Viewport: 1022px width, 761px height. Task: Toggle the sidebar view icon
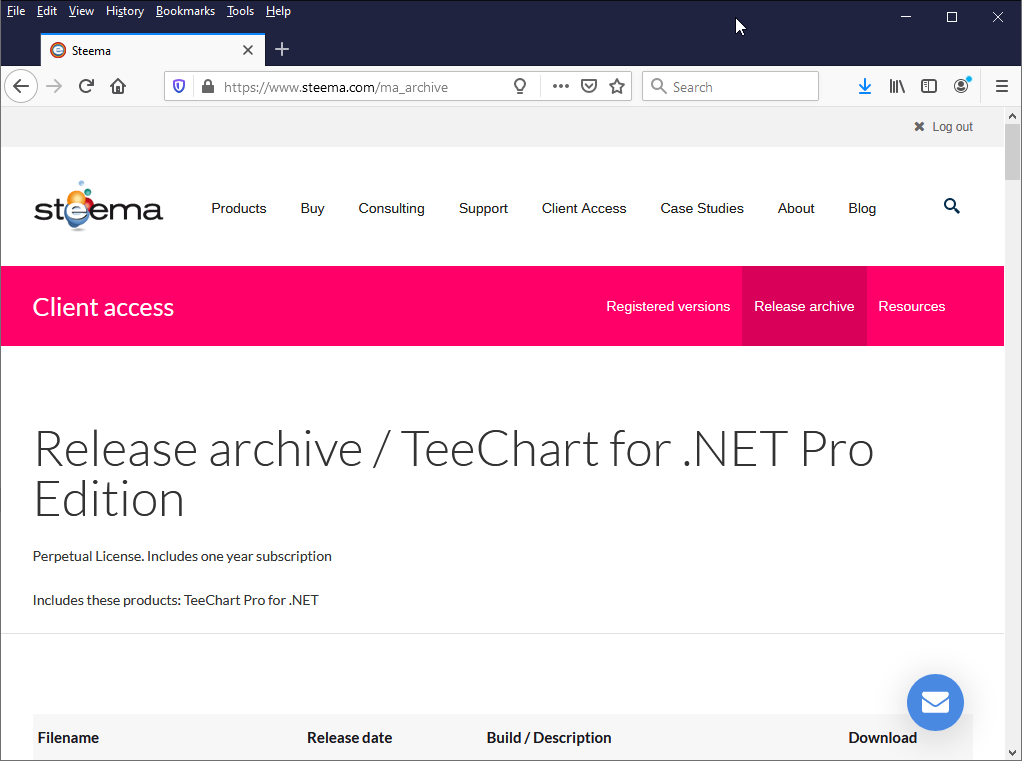click(x=929, y=86)
